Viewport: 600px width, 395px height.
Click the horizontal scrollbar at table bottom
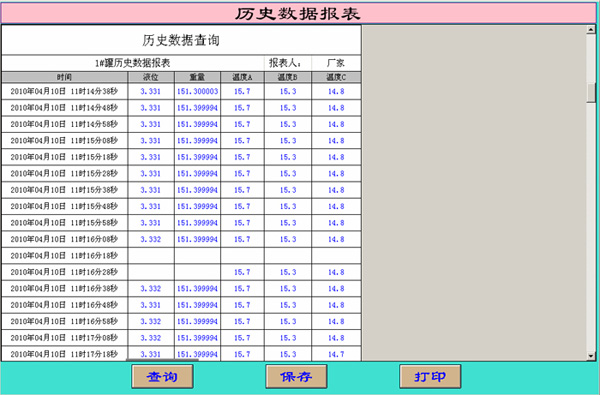(x=162, y=360)
